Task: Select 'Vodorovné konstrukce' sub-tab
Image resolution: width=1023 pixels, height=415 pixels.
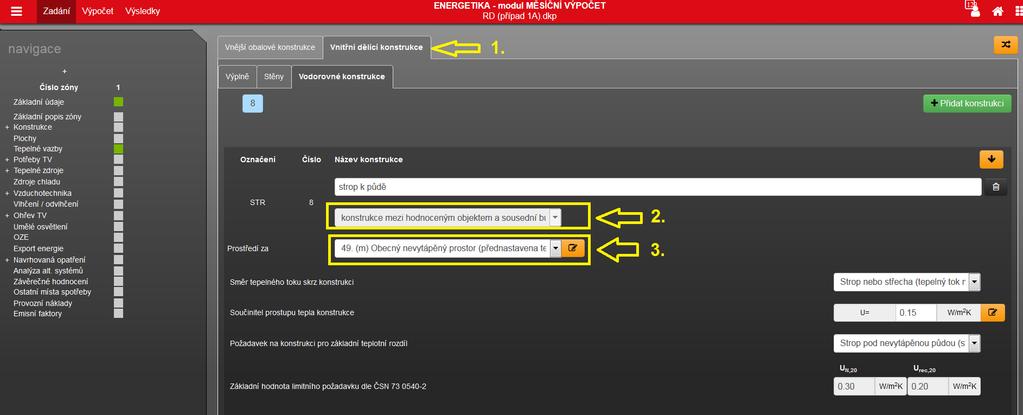Action: point(342,77)
